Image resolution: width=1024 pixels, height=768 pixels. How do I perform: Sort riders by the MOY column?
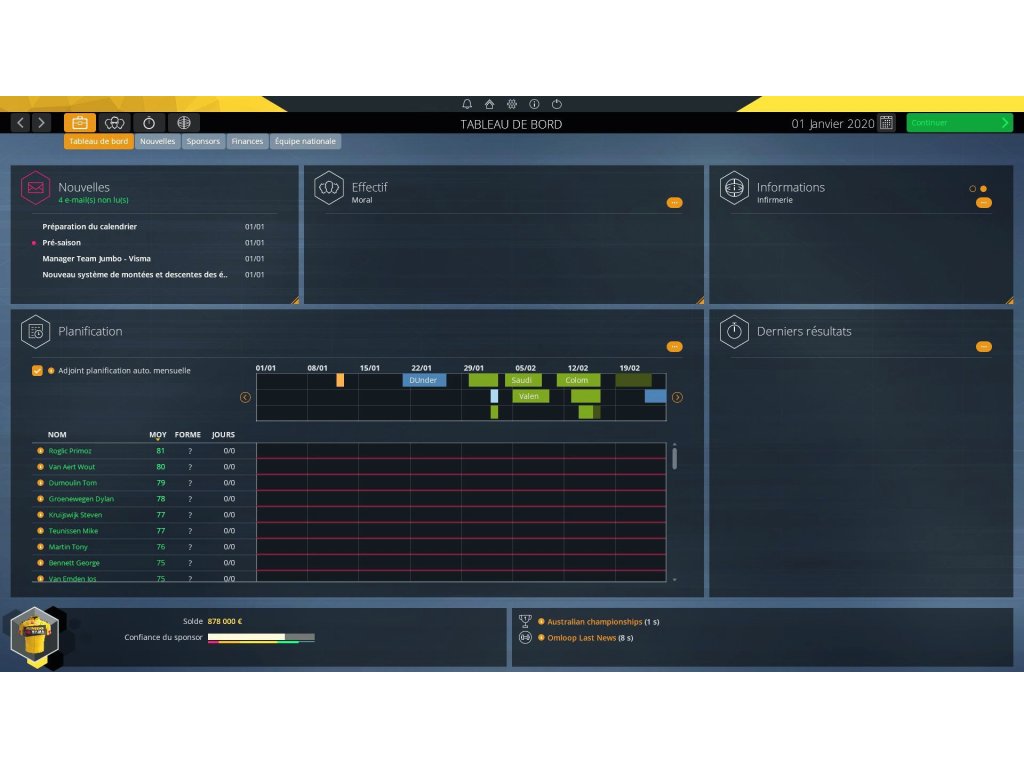tap(157, 434)
